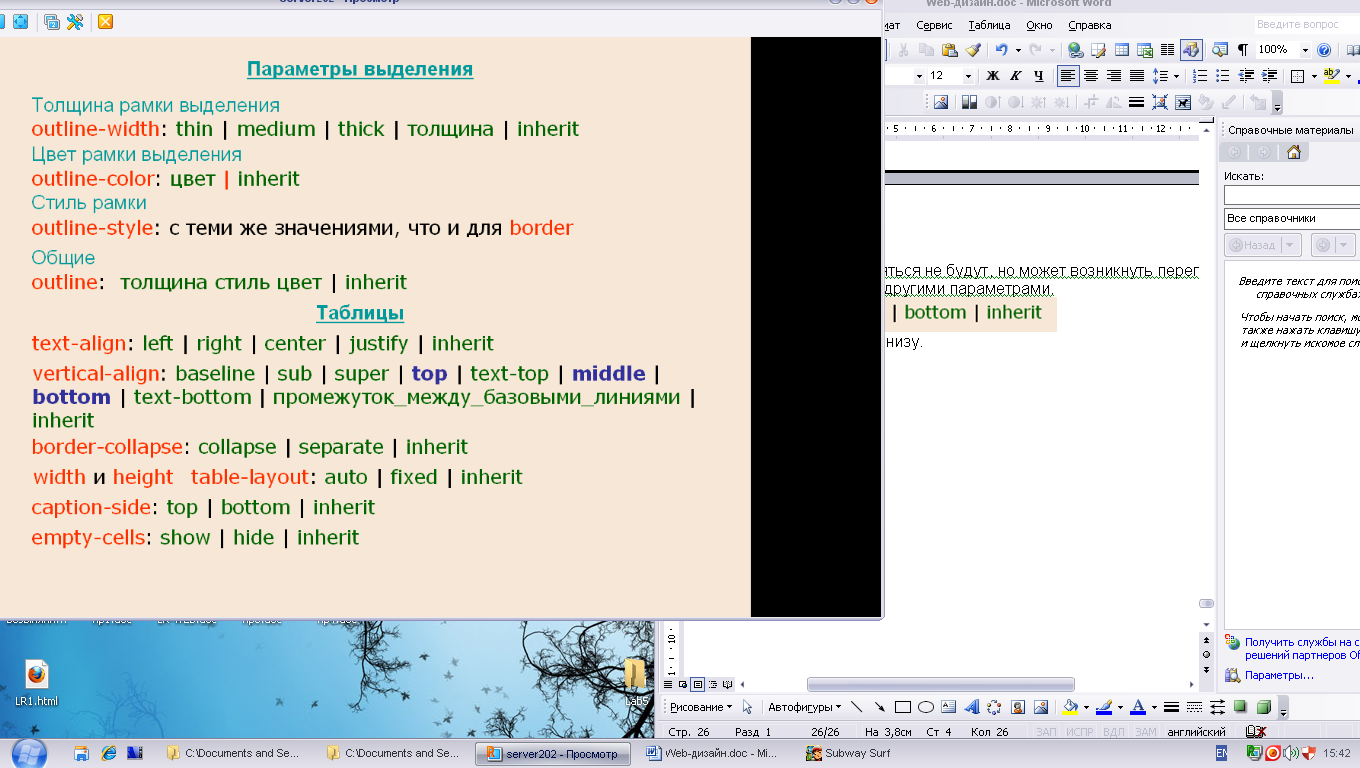
Task: Click the Undo arrow in Word toolbar
Action: click(x=1001, y=50)
